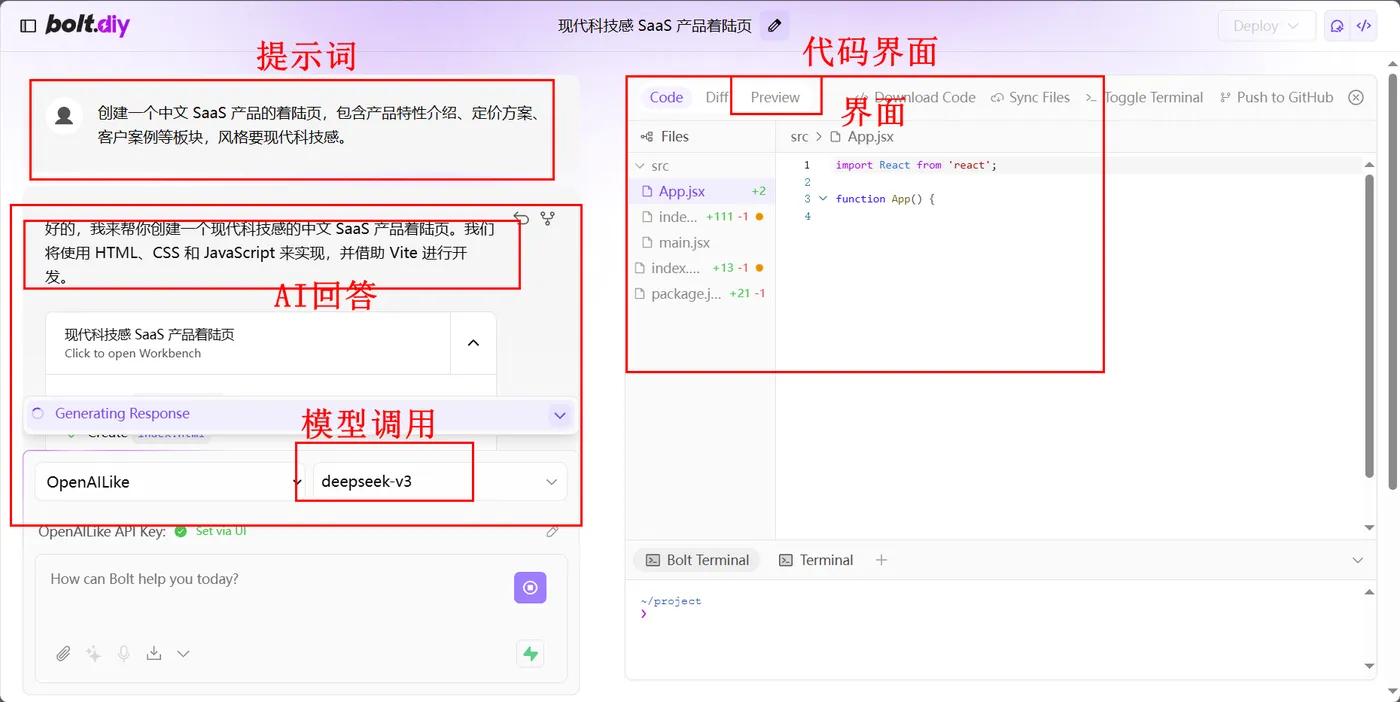Collapse the terminal panel chevron
Viewport: 1400px width, 702px height.
tap(1357, 560)
